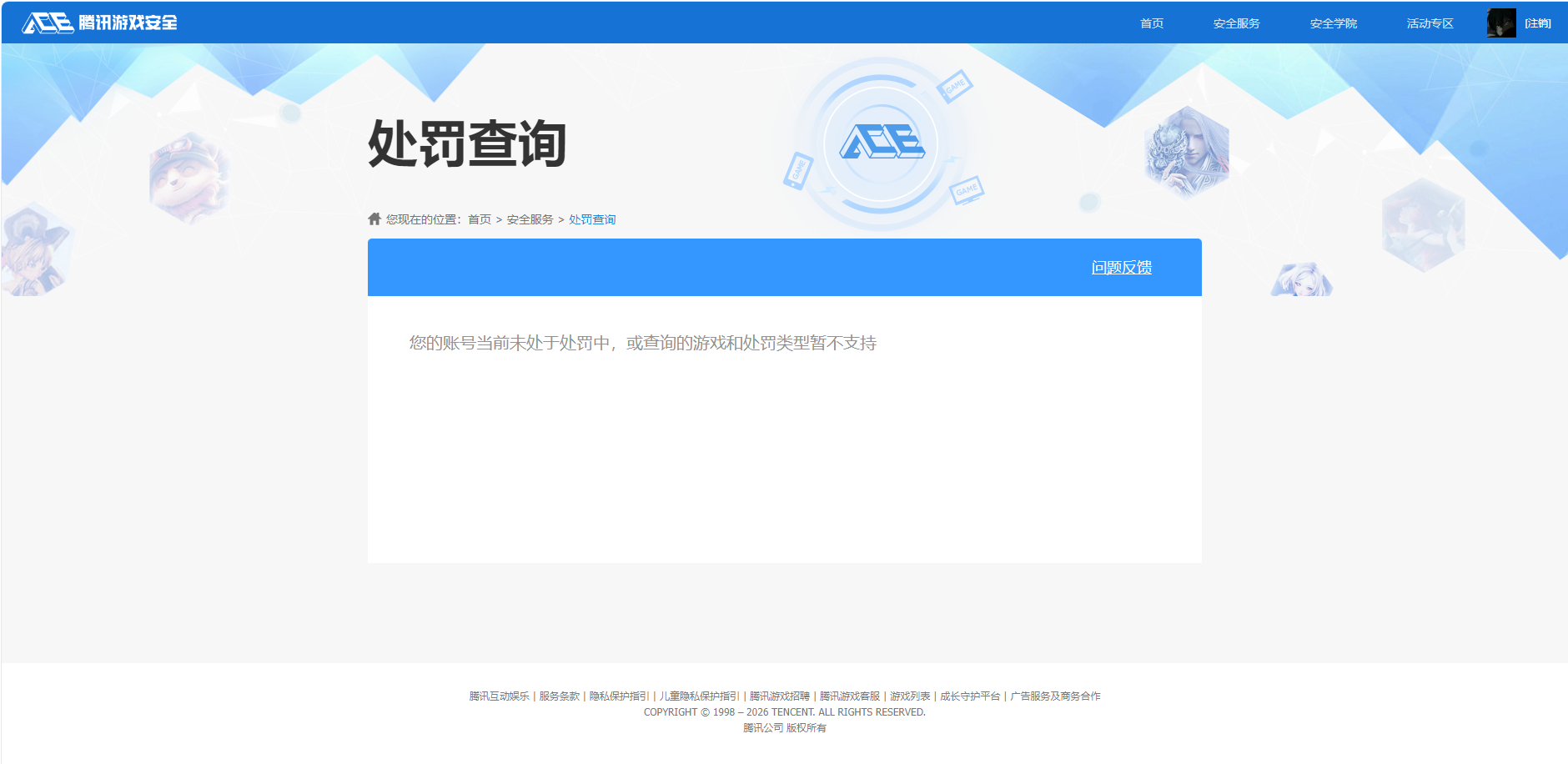Open the 腾讯互动娱乐 footer link
Viewport: 1568px width, 764px height.
(498, 695)
